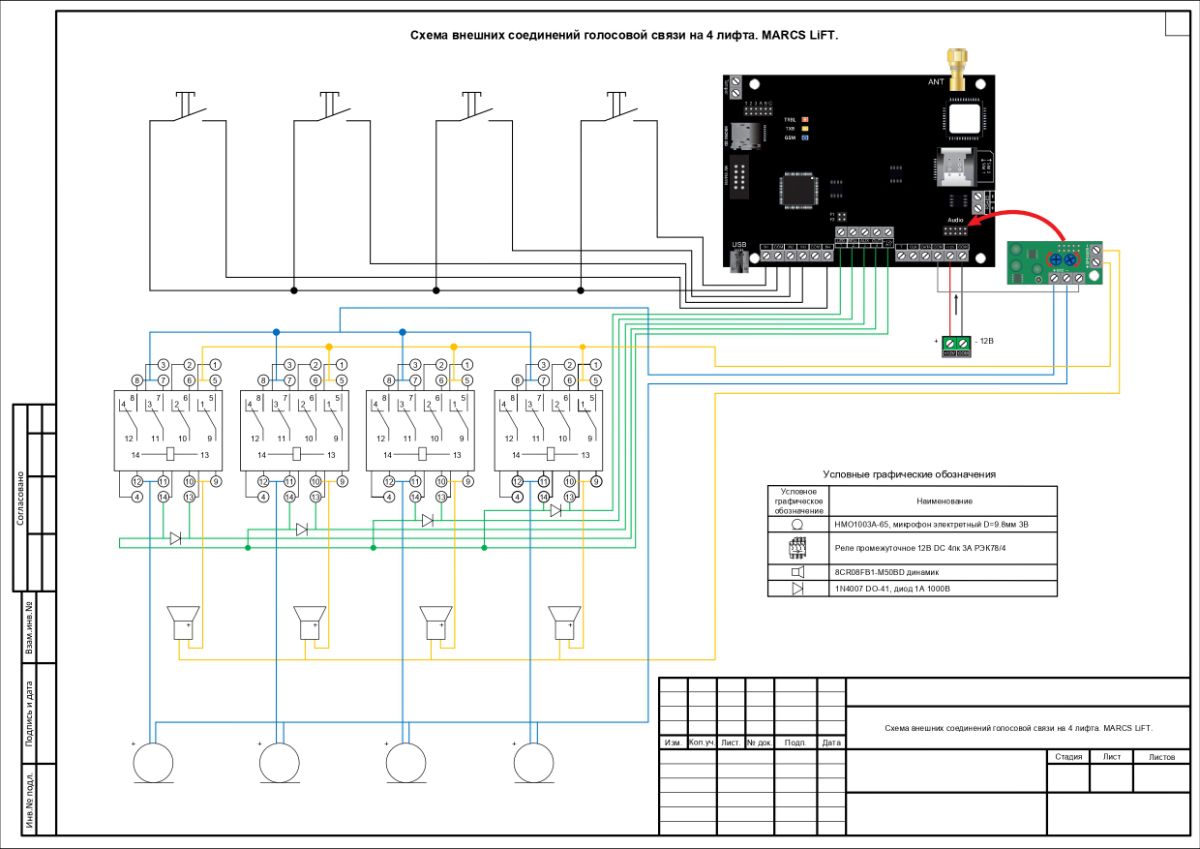Click the 'Audio' label on the board
The image size is (1200, 849).
[x=954, y=219]
